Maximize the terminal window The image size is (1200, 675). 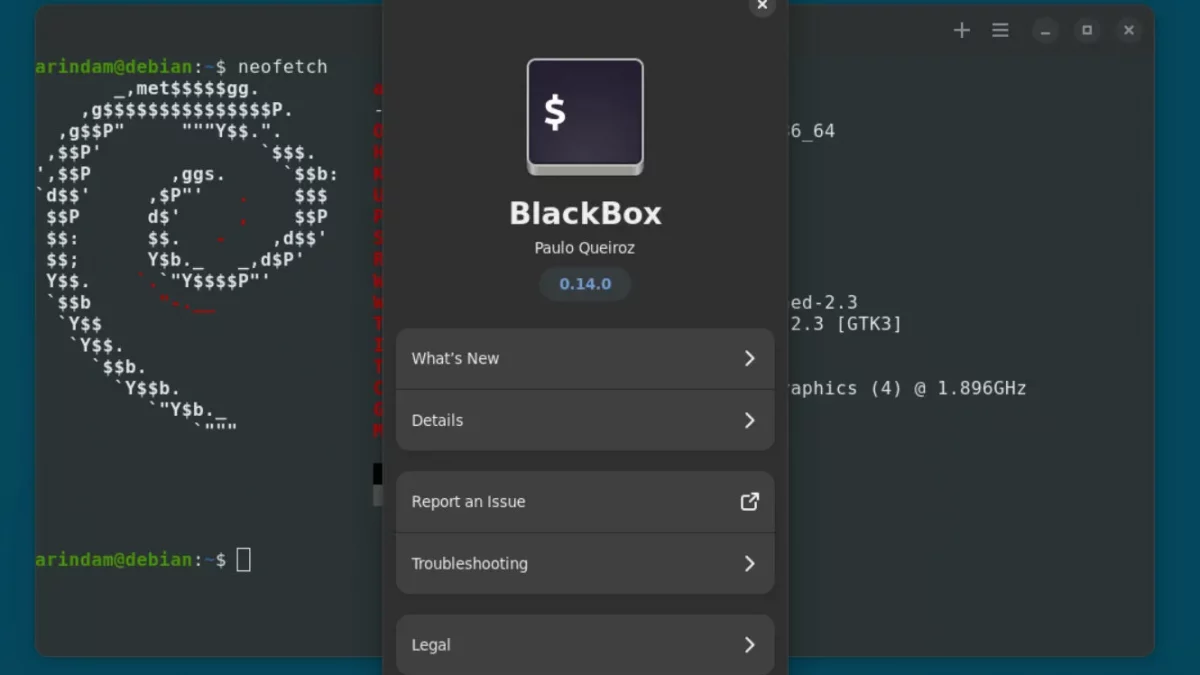(x=1087, y=30)
